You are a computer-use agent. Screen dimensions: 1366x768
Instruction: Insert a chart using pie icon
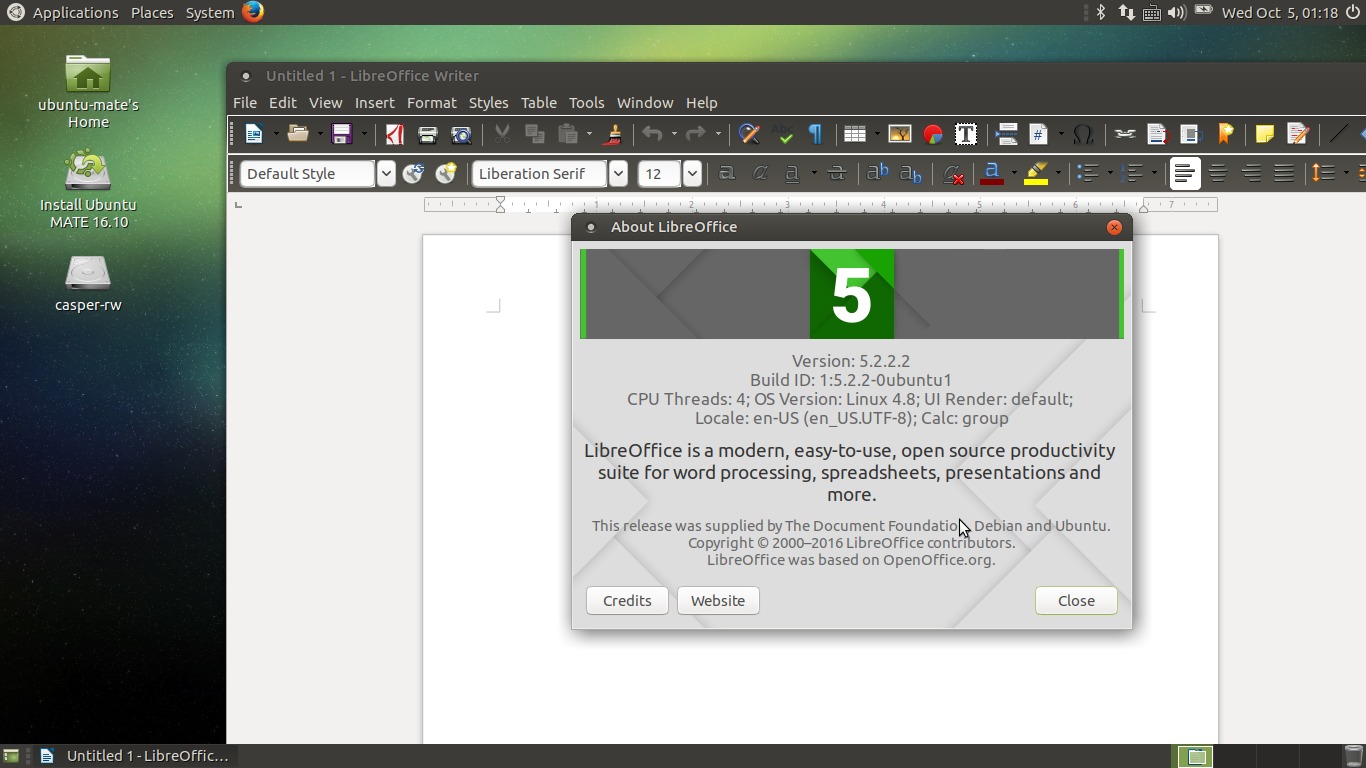click(x=933, y=134)
